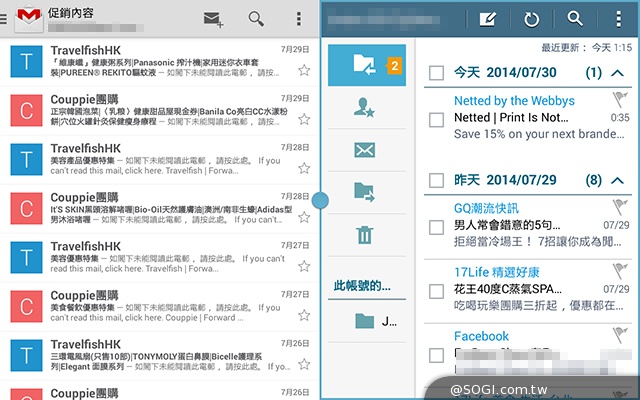640x400 pixels.
Task: Flag the 17Life 精選好康 email
Action: (620, 271)
